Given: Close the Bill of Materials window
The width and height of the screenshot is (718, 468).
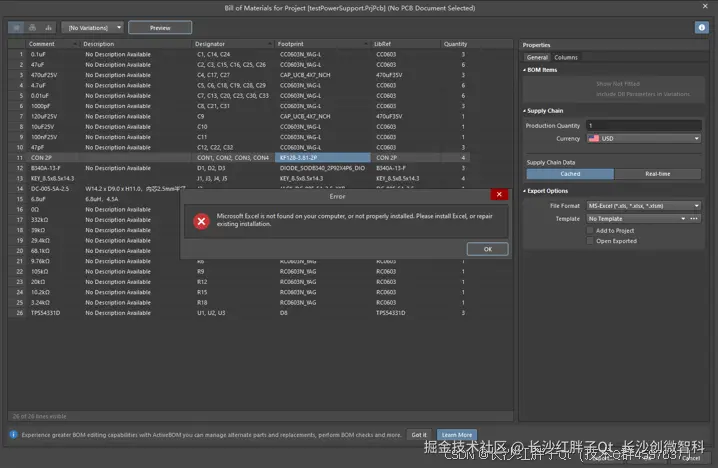Looking at the screenshot, I should (705, 6).
